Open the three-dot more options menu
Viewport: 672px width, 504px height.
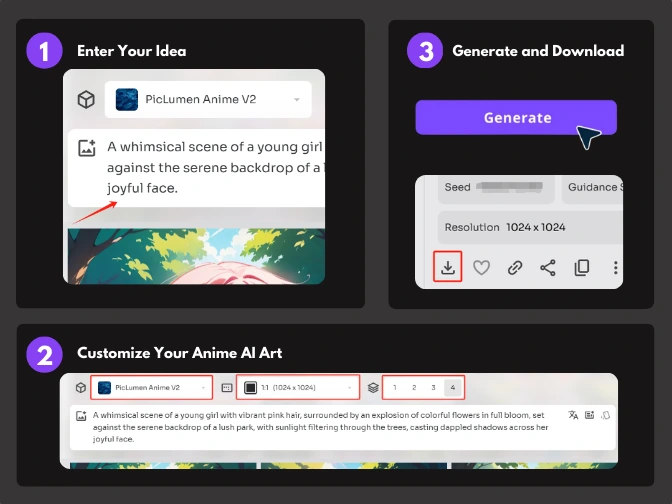[x=615, y=267]
